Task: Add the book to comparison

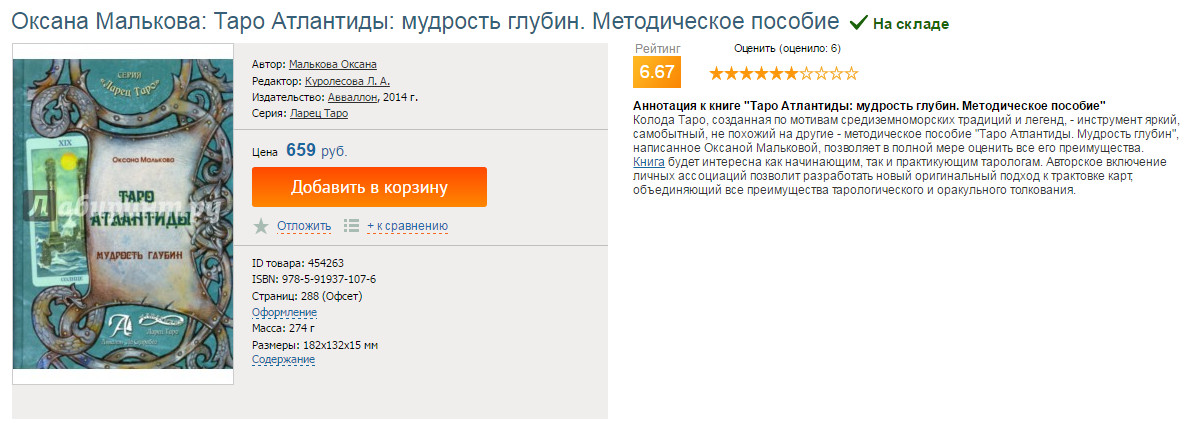Action: coord(407,226)
